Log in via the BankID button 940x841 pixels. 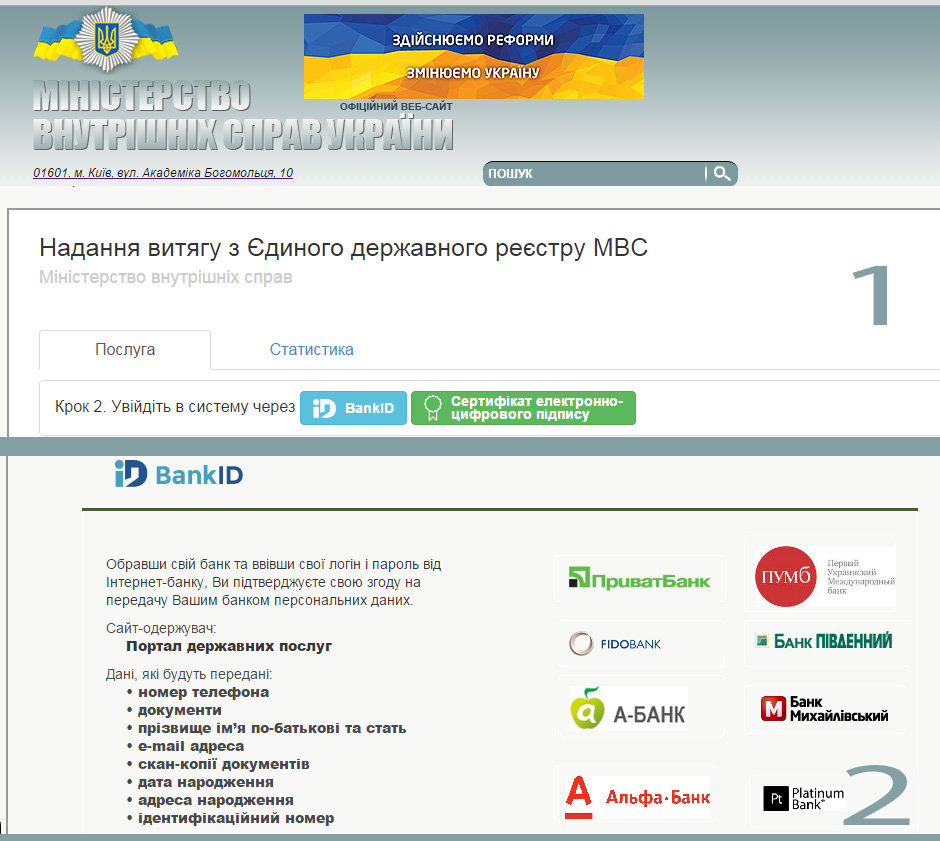pos(353,408)
